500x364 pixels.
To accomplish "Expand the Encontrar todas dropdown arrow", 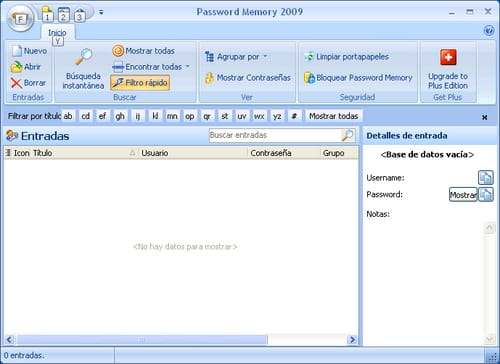I will coord(188,67).
